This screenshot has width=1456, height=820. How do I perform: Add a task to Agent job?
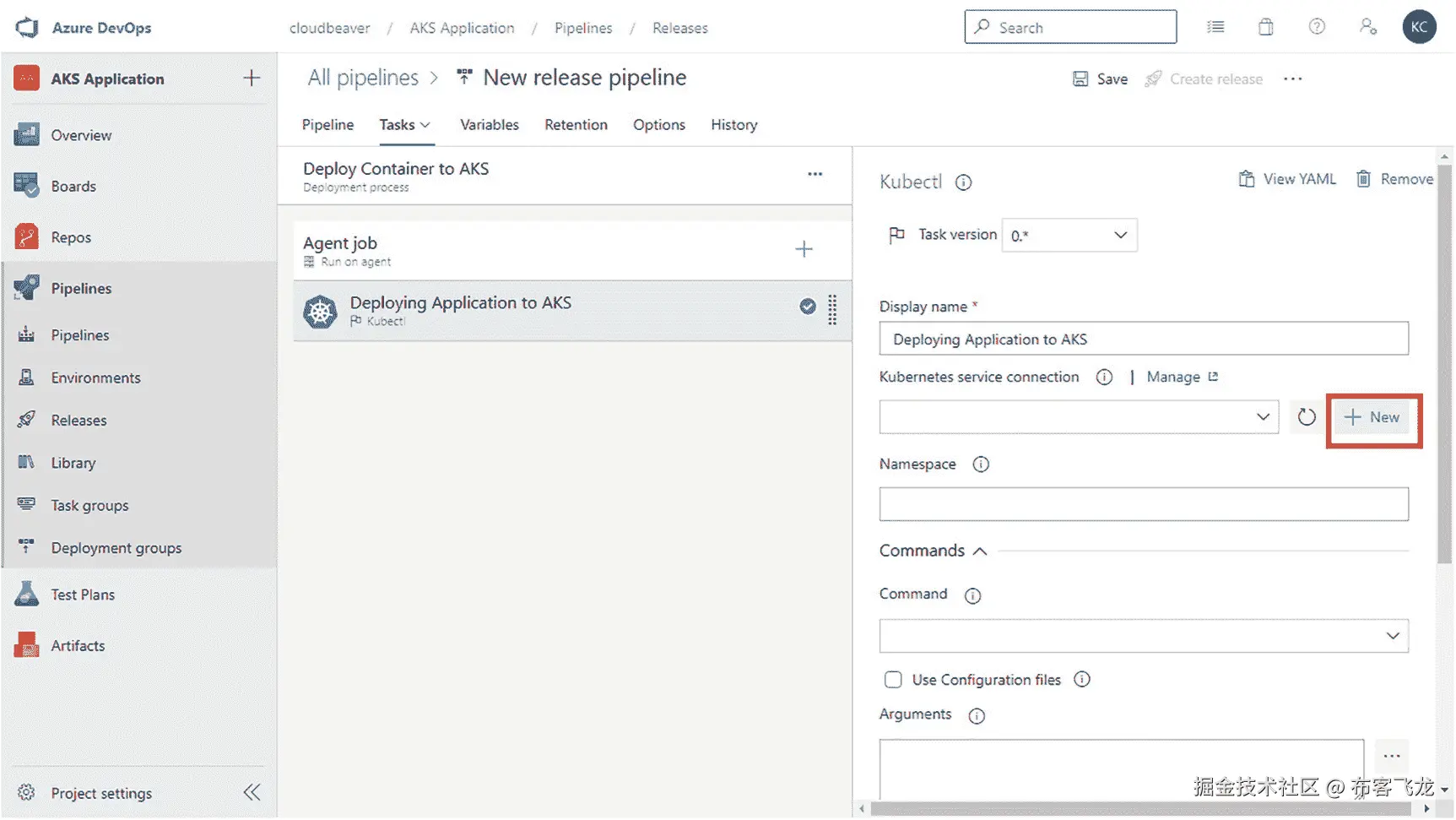(804, 249)
